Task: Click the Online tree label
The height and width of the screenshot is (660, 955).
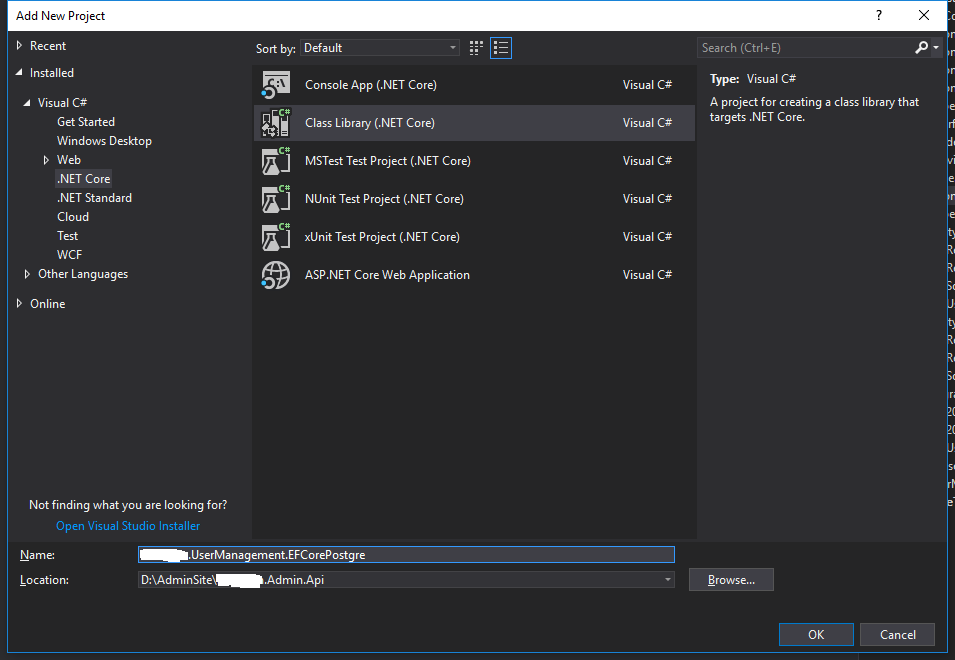Action: click(48, 303)
